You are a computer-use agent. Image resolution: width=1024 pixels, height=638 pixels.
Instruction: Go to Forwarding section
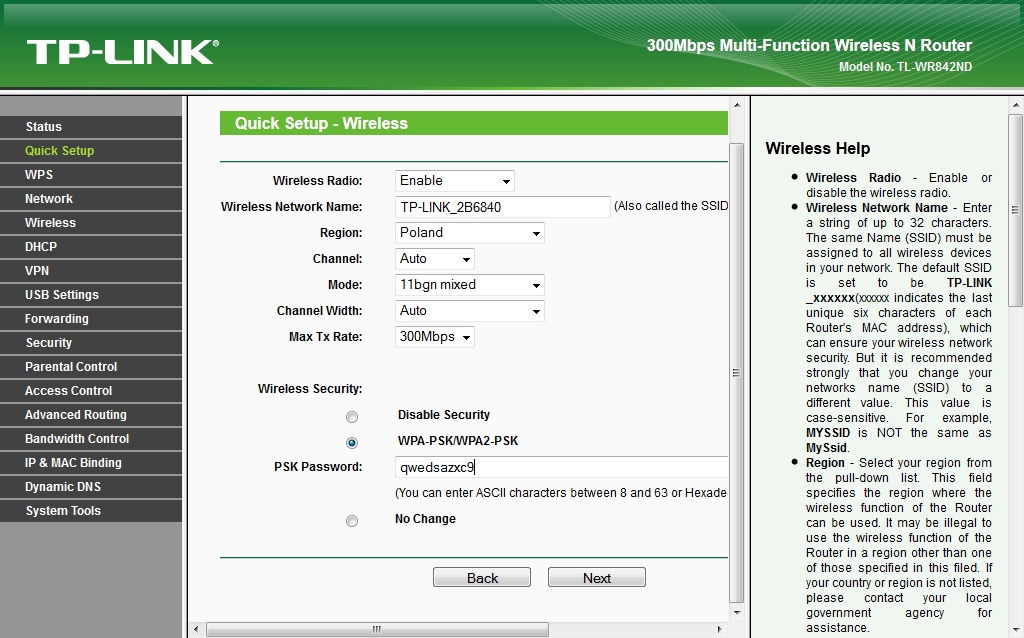click(91, 319)
